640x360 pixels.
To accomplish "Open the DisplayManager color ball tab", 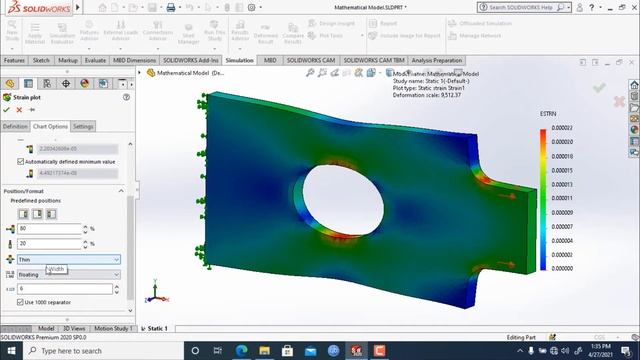I will [x=84, y=84].
